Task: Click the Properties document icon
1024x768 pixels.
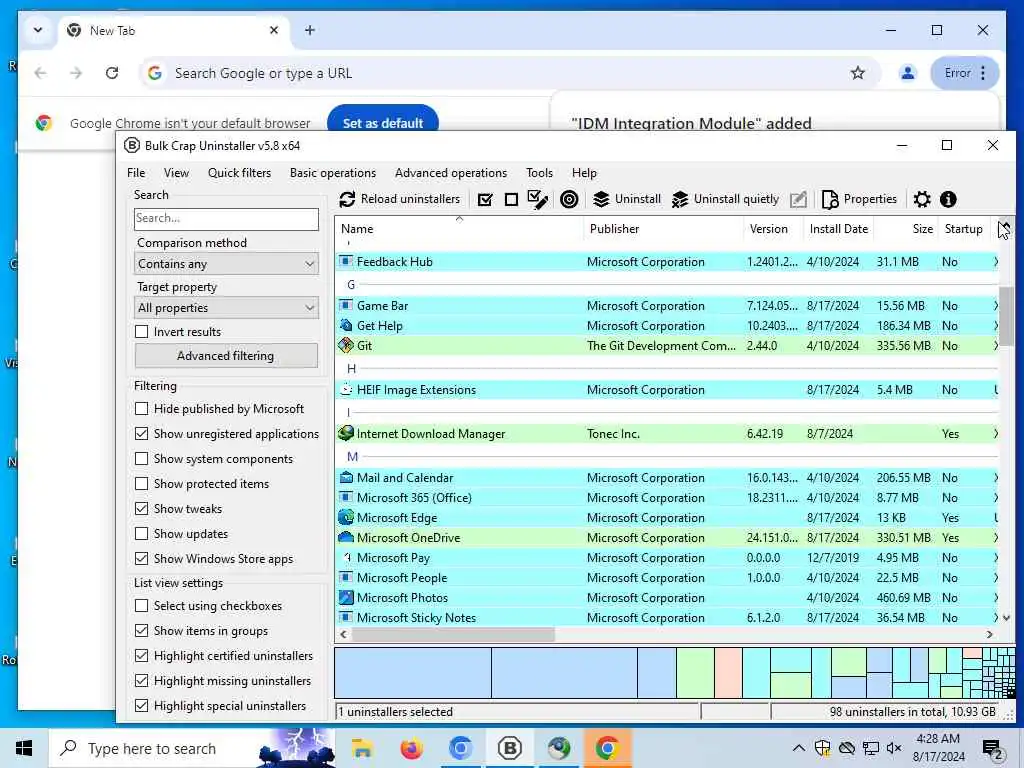Action: 830,199
